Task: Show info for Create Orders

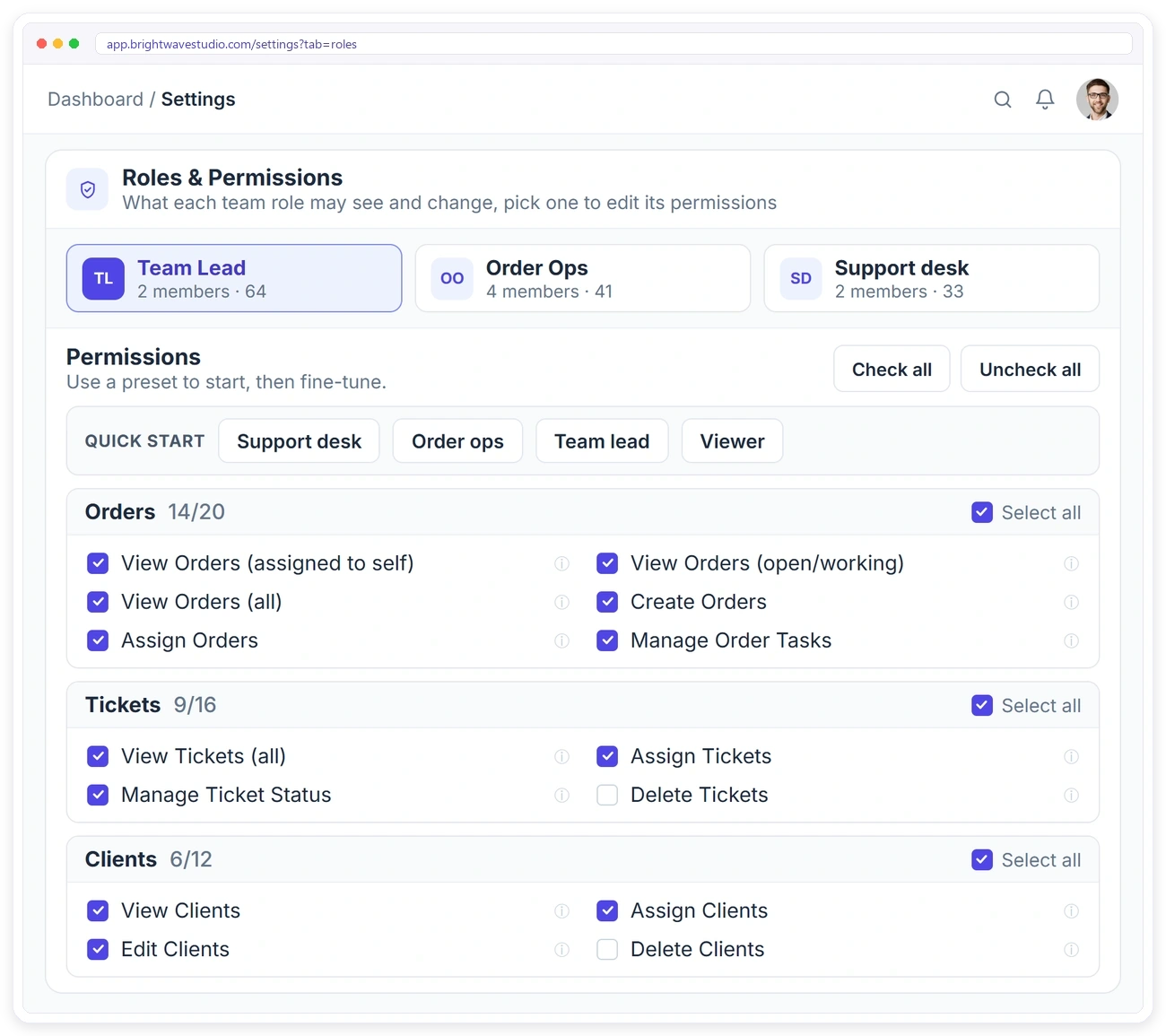Action: [x=1071, y=602]
